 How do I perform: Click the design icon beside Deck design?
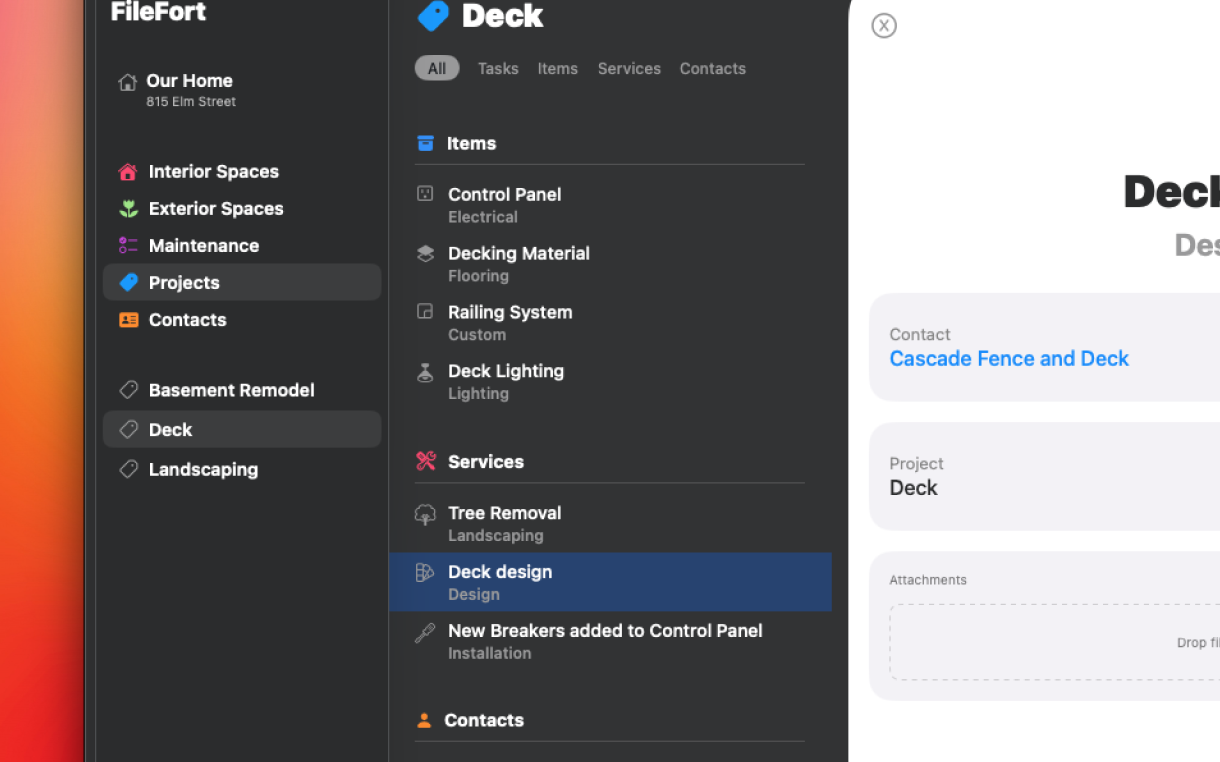[425, 573]
